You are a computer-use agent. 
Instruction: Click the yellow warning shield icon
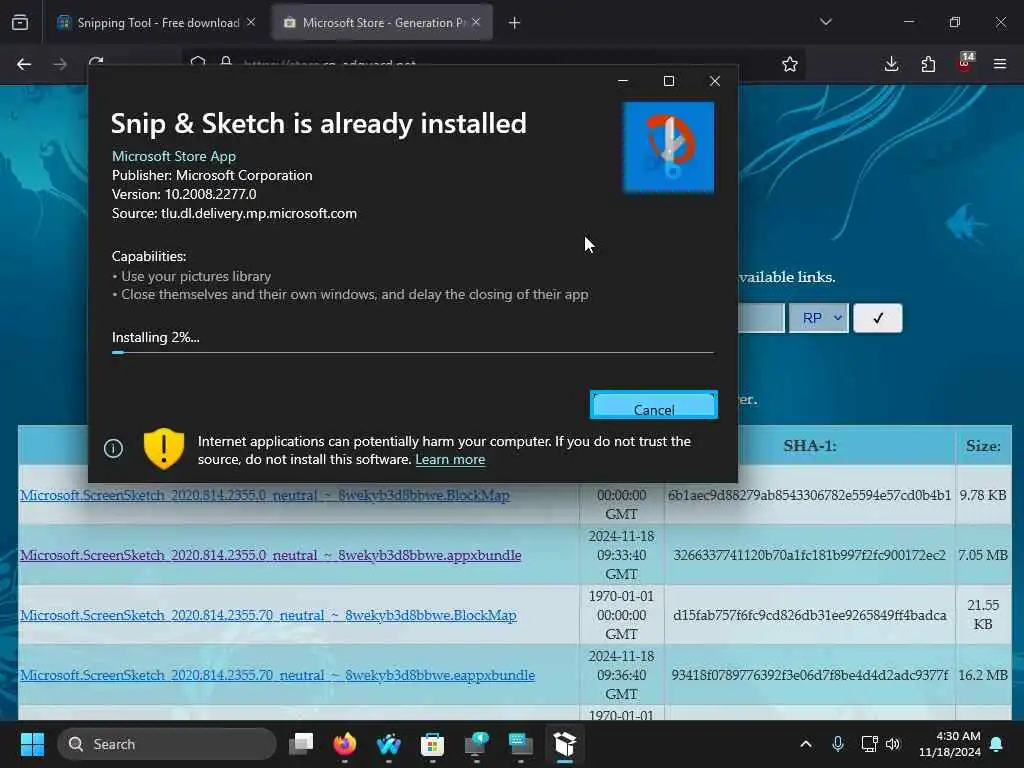(x=163, y=449)
